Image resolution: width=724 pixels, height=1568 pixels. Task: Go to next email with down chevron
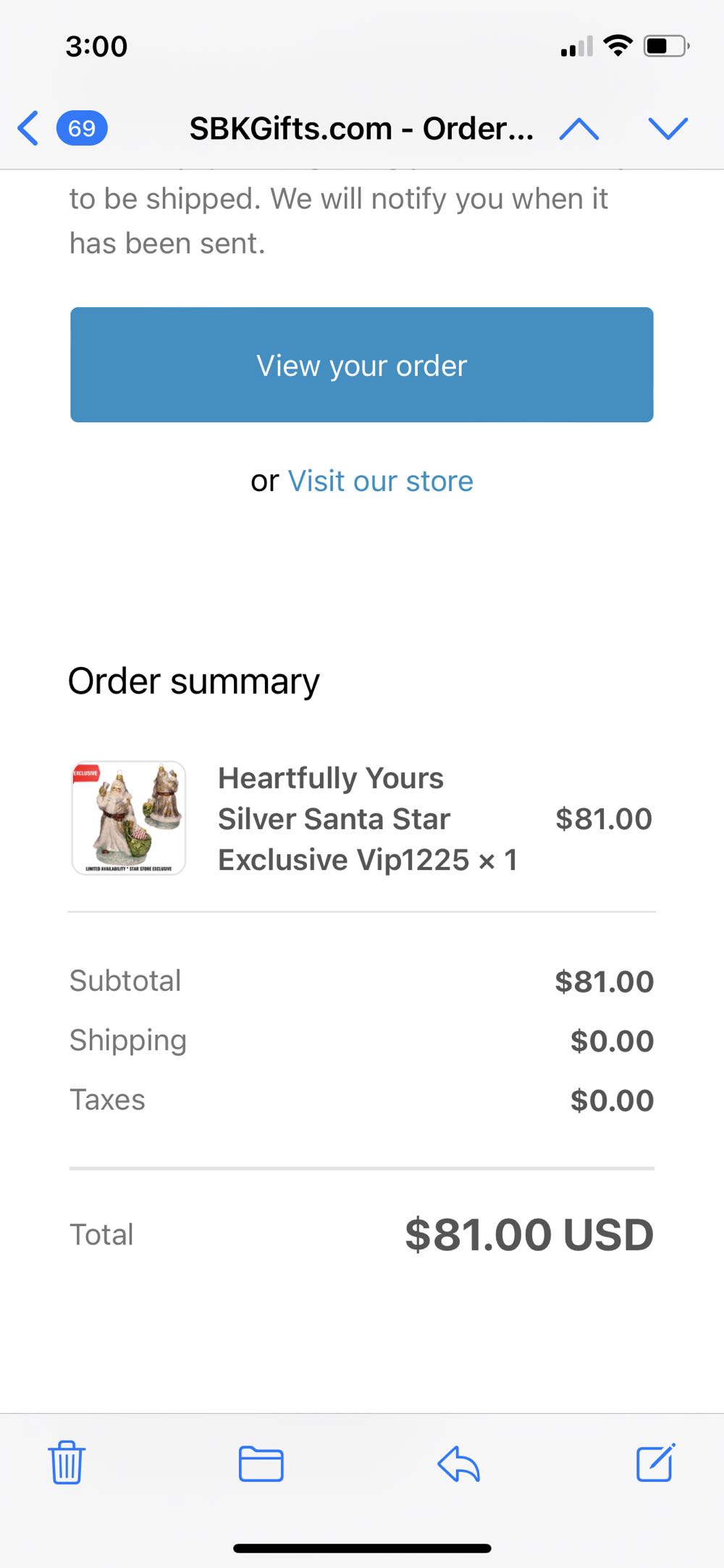click(x=668, y=129)
